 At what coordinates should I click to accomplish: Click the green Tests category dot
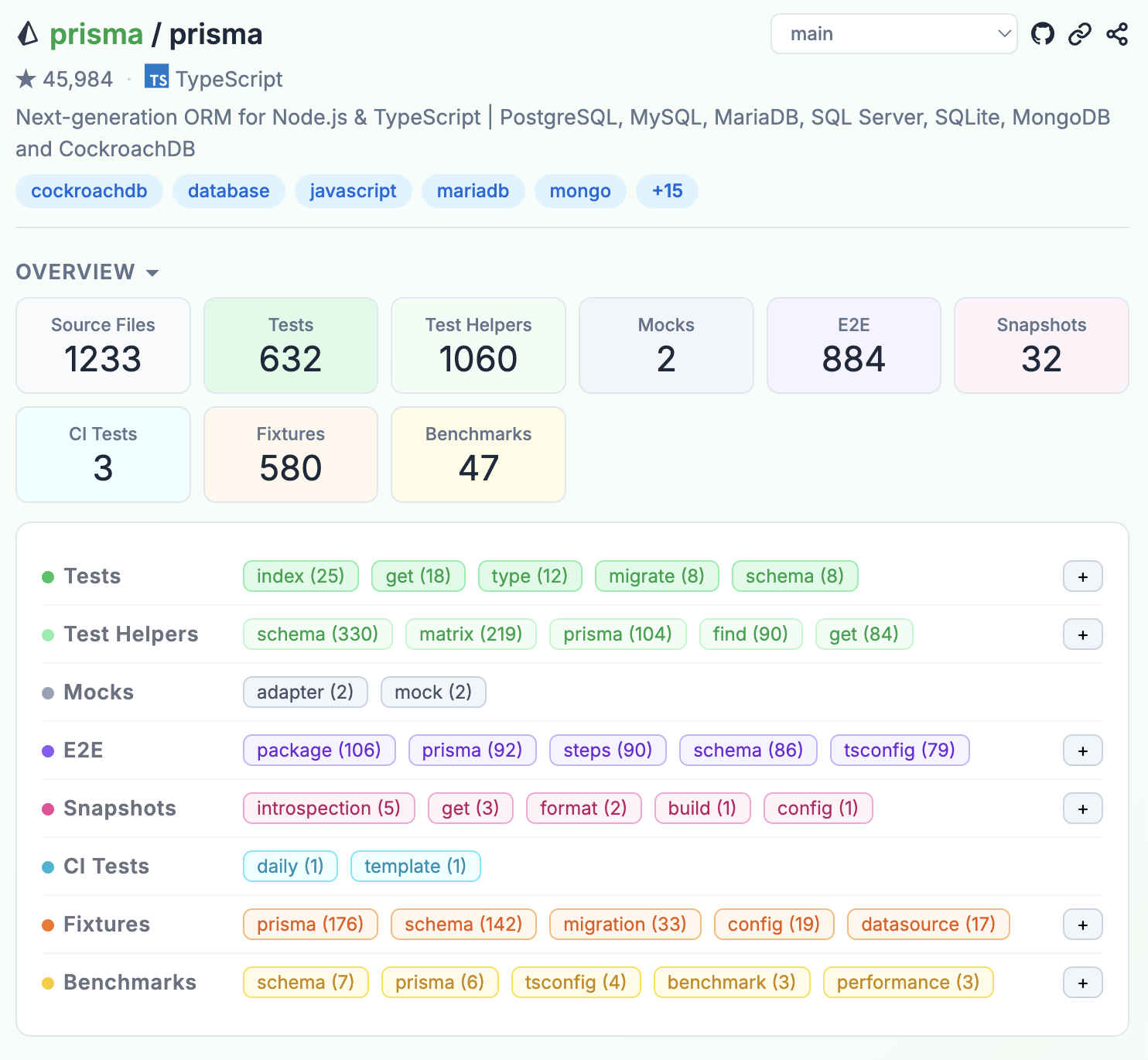coord(48,577)
